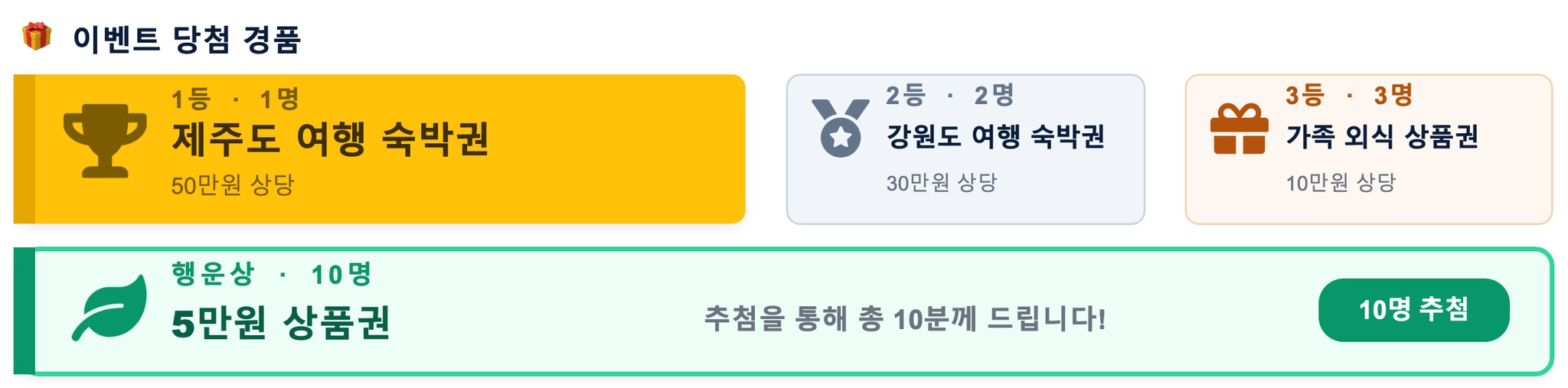Click the 이벤트 당첨 경품 heading
The image size is (1568, 388).
[x=187, y=39]
